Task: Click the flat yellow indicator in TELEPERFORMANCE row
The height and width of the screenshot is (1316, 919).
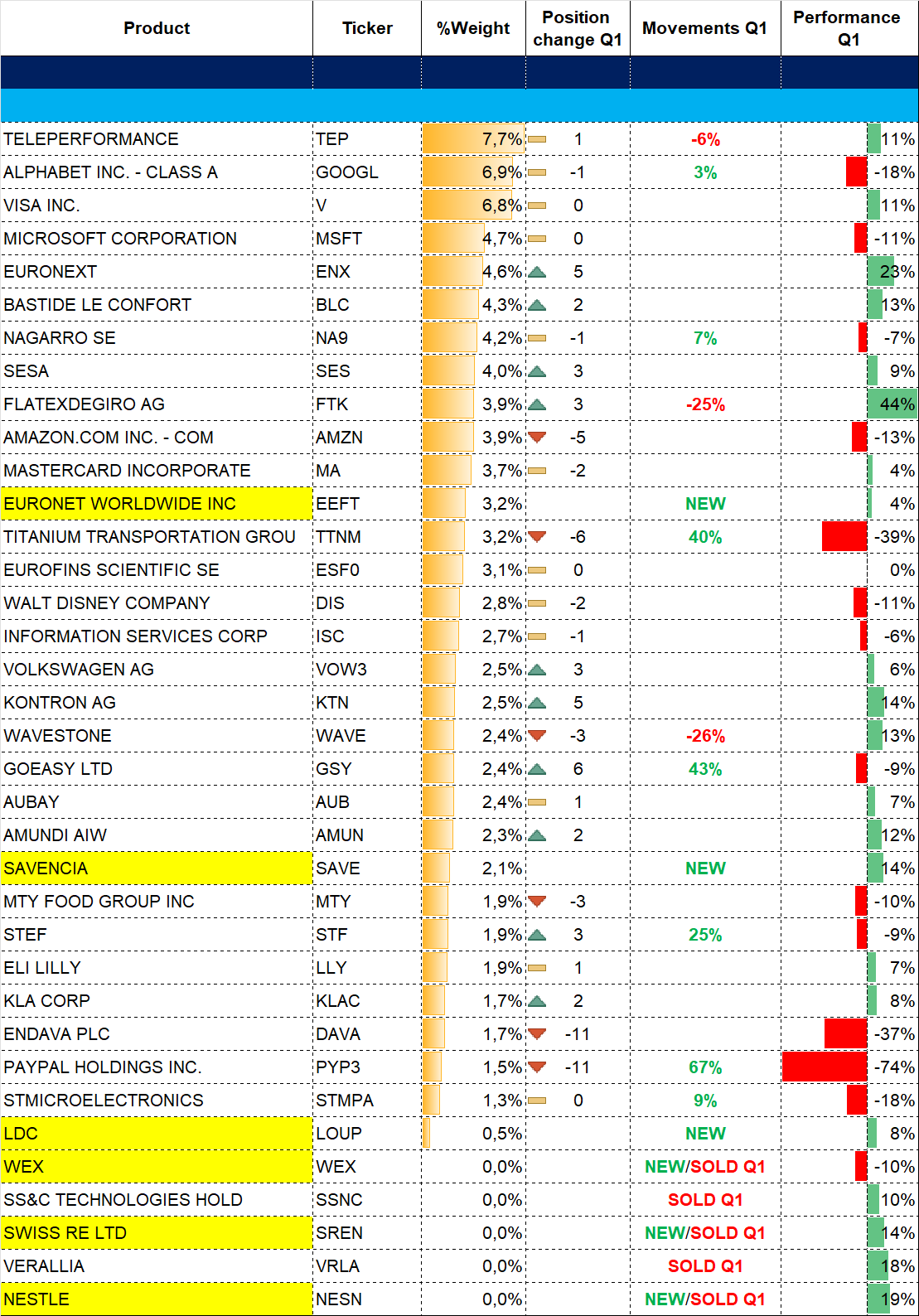Action: click(537, 139)
